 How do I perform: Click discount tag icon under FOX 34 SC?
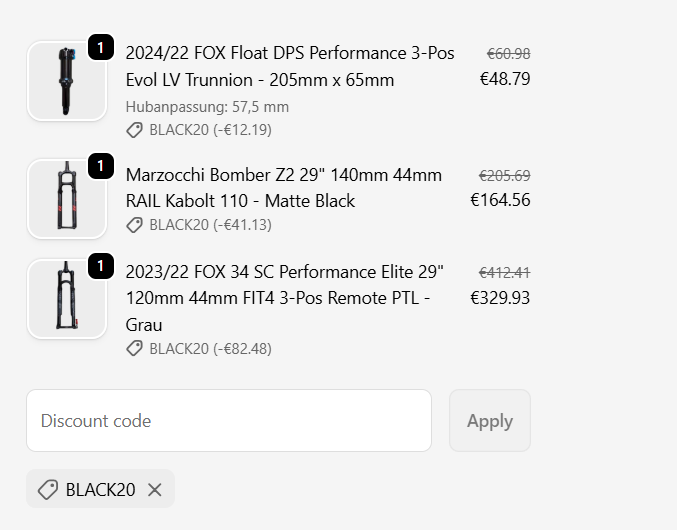pos(134,349)
